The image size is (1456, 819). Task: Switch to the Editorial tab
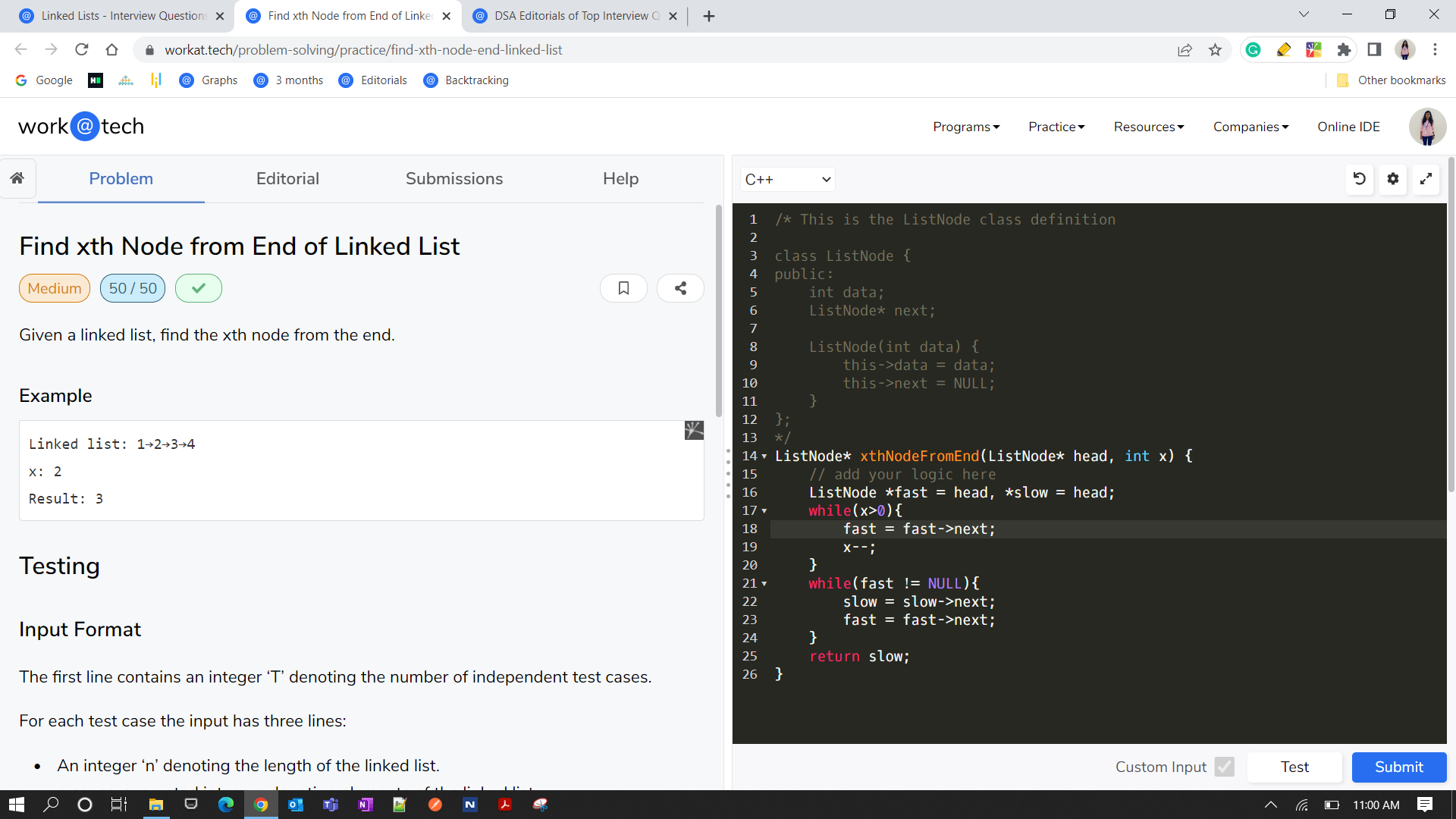[x=287, y=179]
